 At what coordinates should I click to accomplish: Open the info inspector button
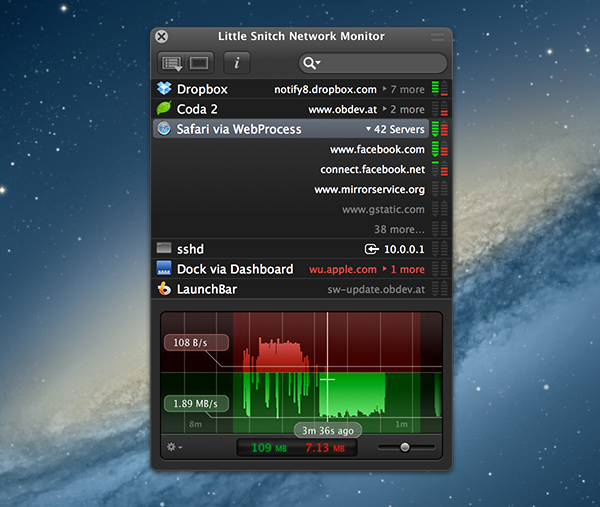tap(237, 63)
